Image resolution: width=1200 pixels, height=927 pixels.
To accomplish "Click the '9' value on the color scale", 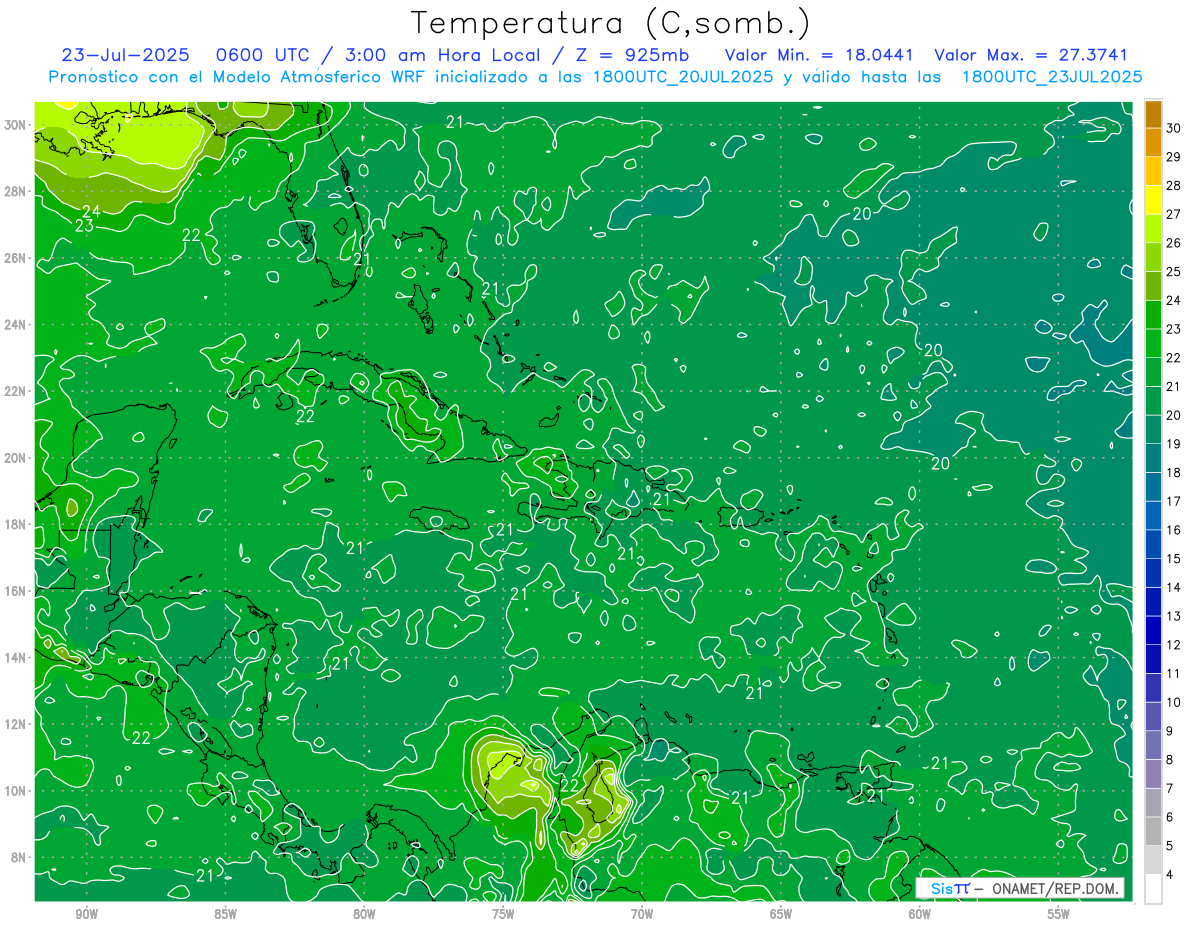I will click(1170, 731).
